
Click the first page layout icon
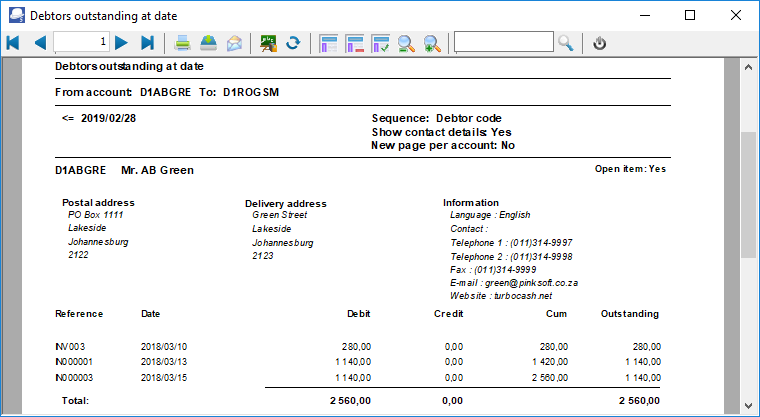click(329, 43)
